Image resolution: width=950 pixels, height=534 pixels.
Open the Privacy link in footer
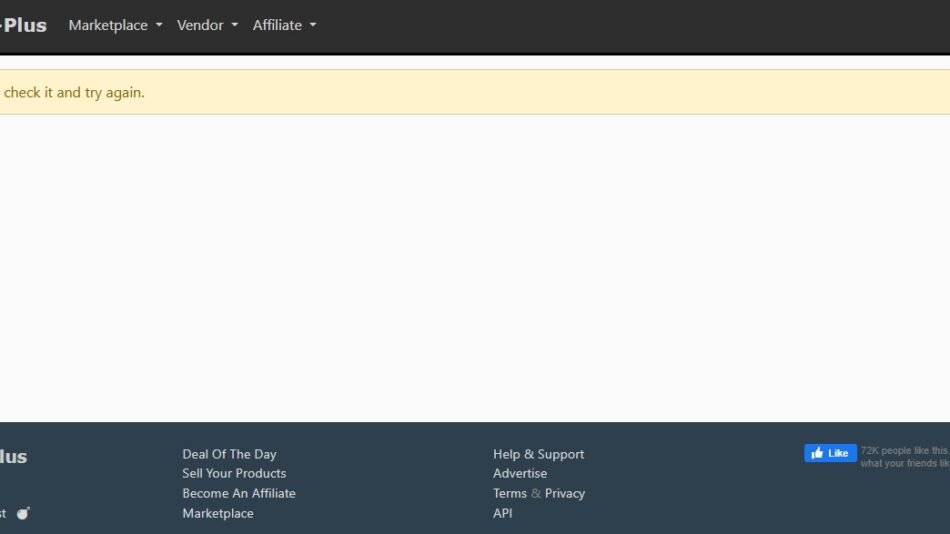565,493
